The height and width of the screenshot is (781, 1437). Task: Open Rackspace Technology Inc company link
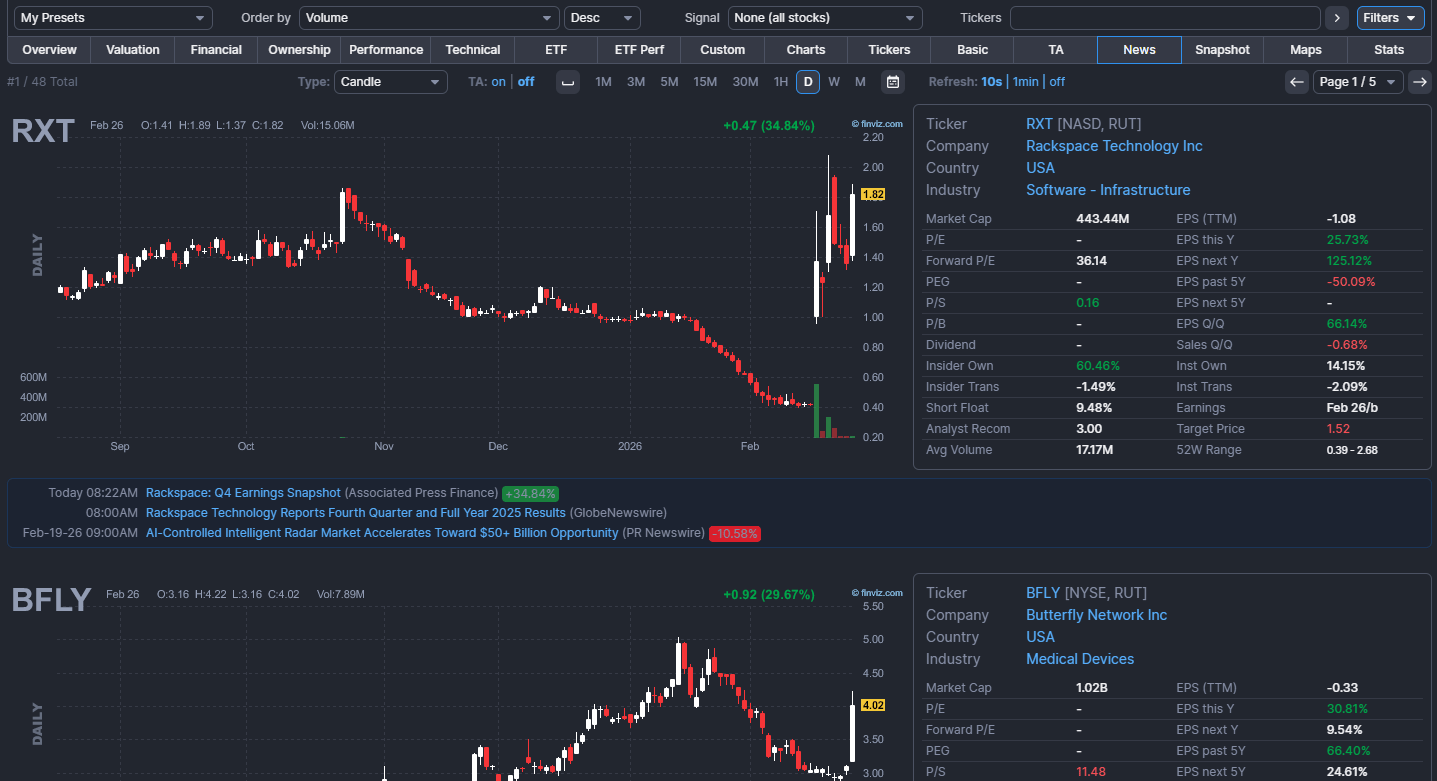coord(1114,146)
